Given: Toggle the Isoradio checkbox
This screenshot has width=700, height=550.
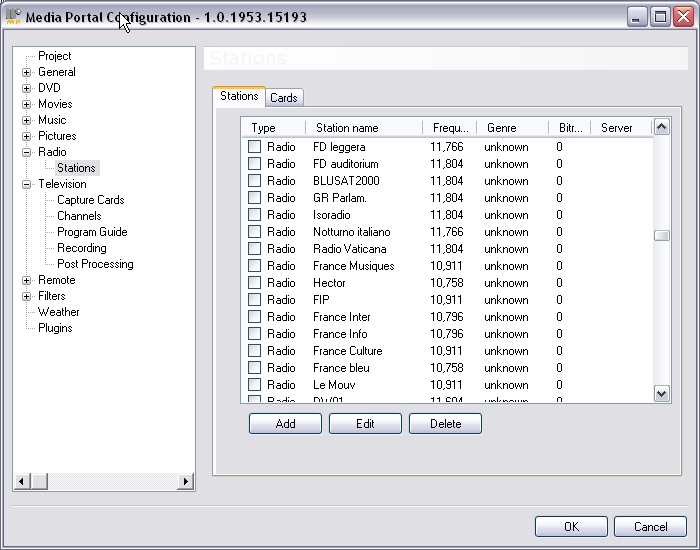Looking at the screenshot, I should (x=254, y=214).
